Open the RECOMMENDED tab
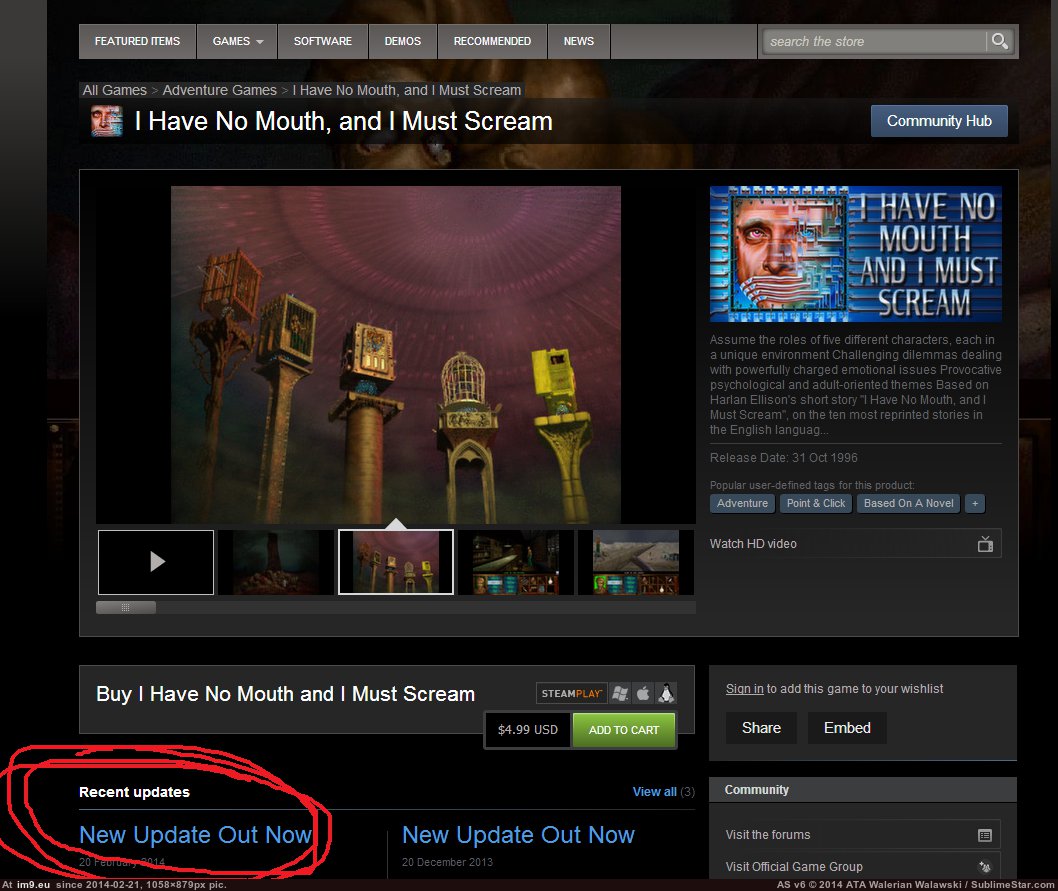Screen dimensions: 1058x891 493,41
